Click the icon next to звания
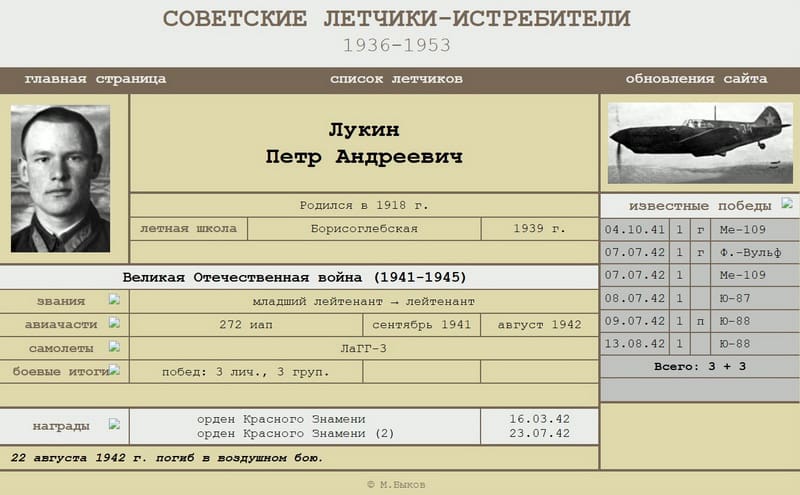 click(114, 299)
